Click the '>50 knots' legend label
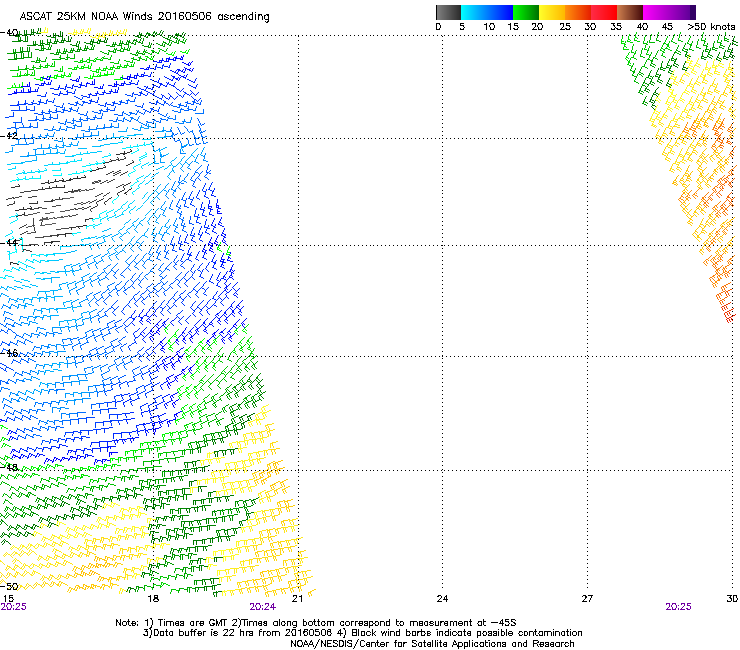 (711, 27)
